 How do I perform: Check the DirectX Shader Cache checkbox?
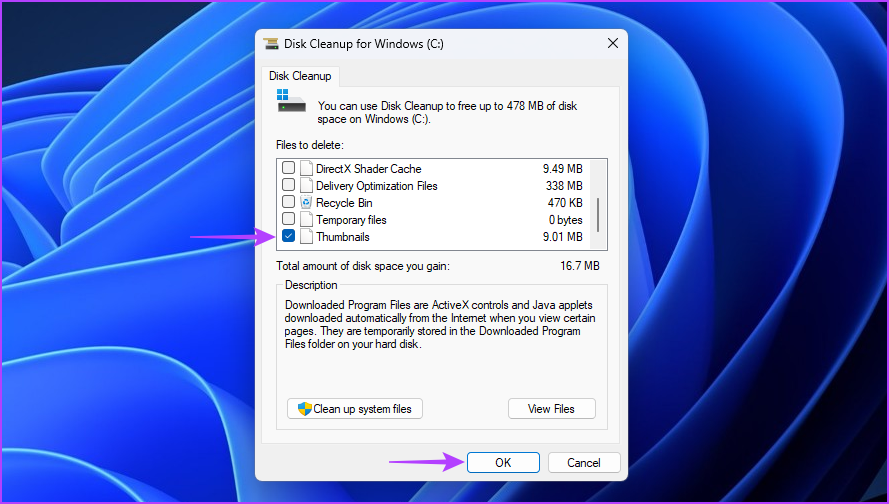pos(289,168)
